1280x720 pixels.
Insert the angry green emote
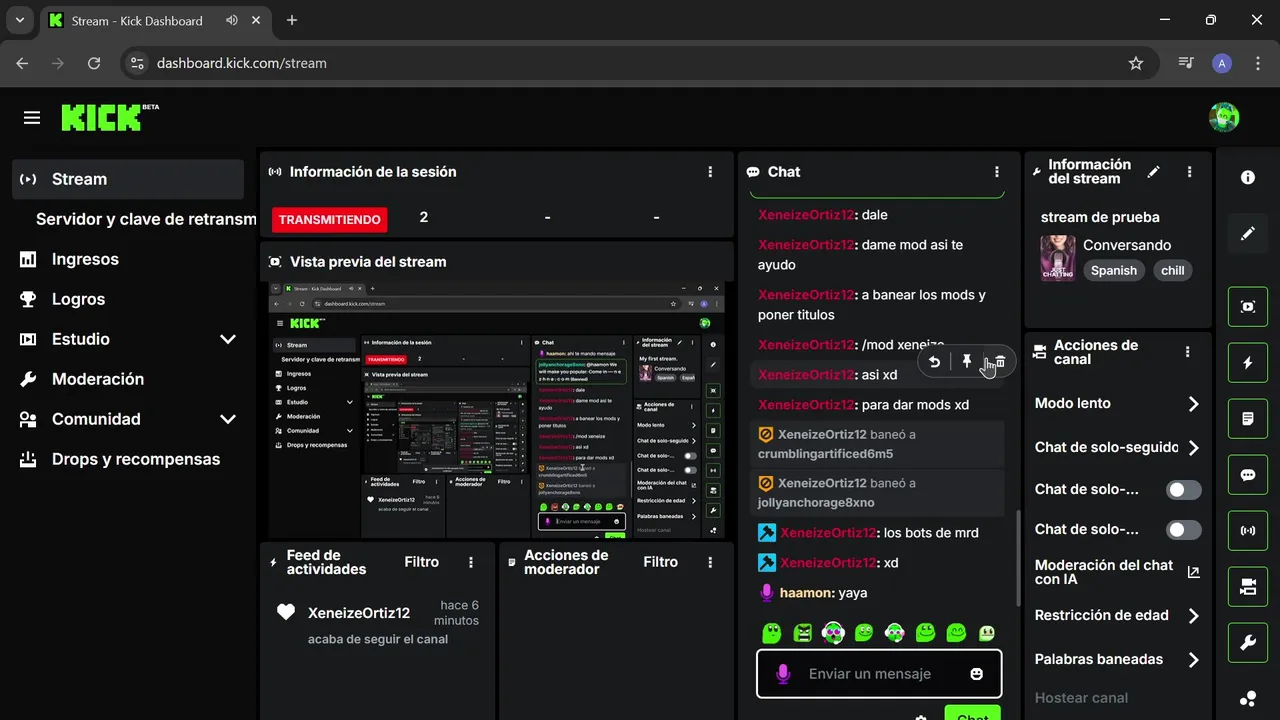click(803, 632)
